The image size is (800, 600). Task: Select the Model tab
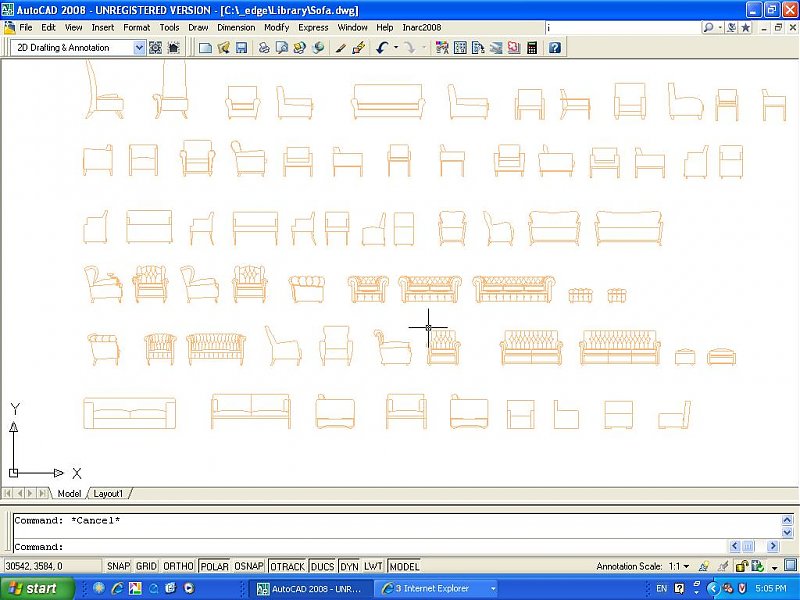tap(69, 494)
